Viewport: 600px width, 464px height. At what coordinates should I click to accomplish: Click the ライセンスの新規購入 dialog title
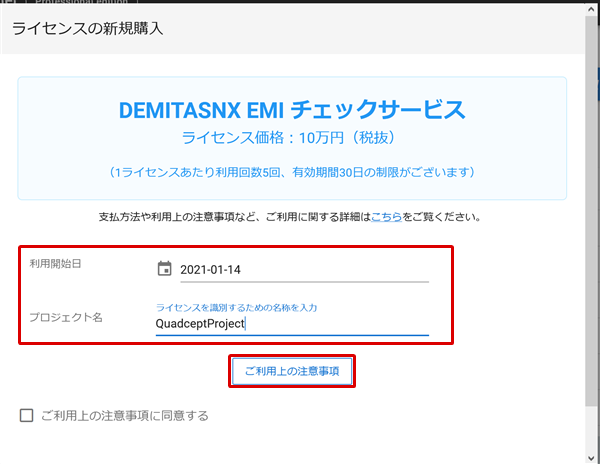[88, 29]
